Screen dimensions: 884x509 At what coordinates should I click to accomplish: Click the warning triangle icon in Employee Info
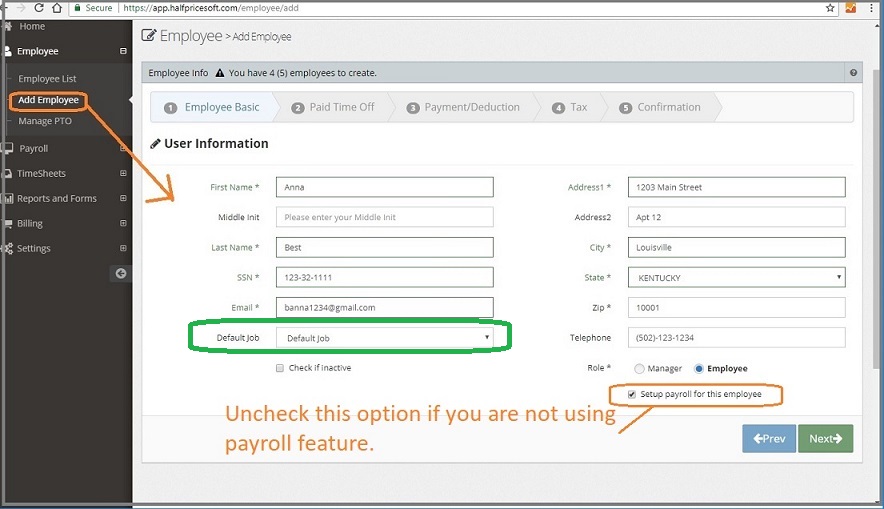pos(220,73)
